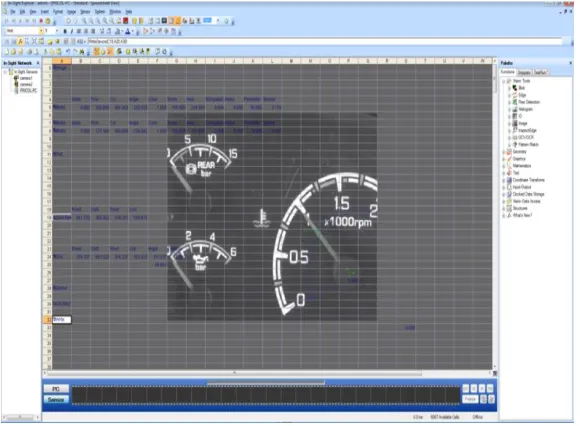This screenshot has width=580, height=426.
Task: Click the Undo arrow icon
Action: pos(68,51)
